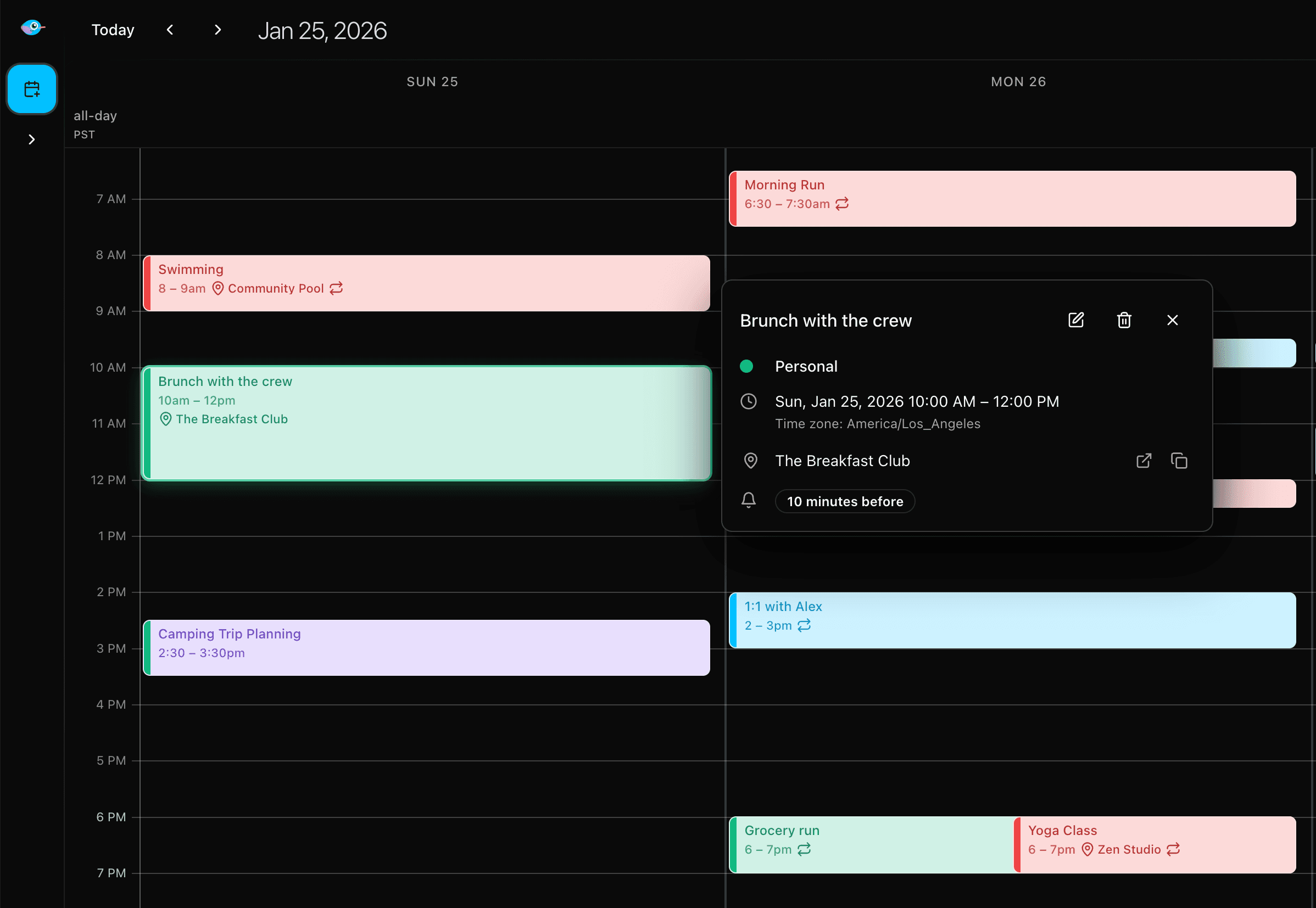The height and width of the screenshot is (908, 1316).
Task: Create a new event with calendar-plus icon
Action: point(32,89)
